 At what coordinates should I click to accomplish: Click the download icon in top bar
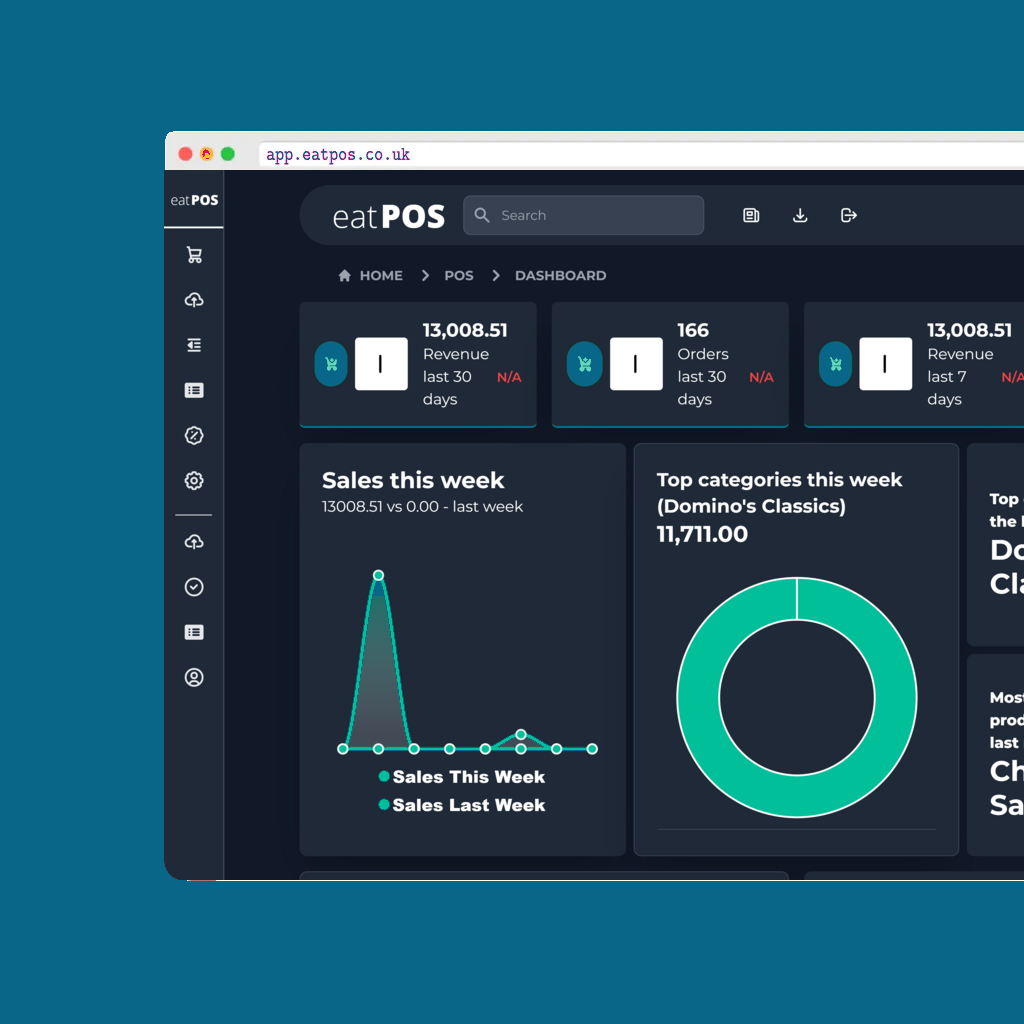pos(800,215)
